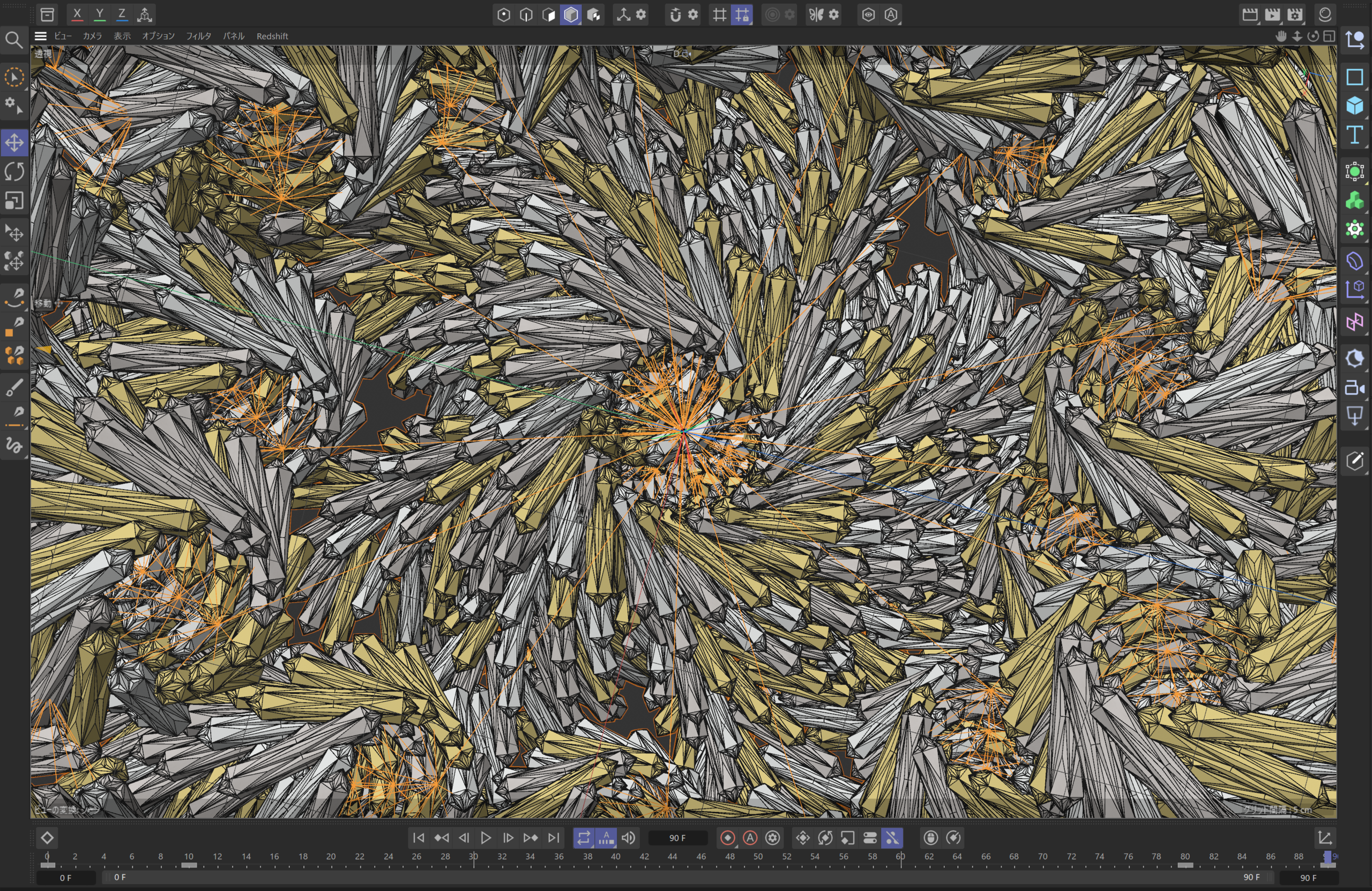Toggle the preview range playback button

(606, 838)
